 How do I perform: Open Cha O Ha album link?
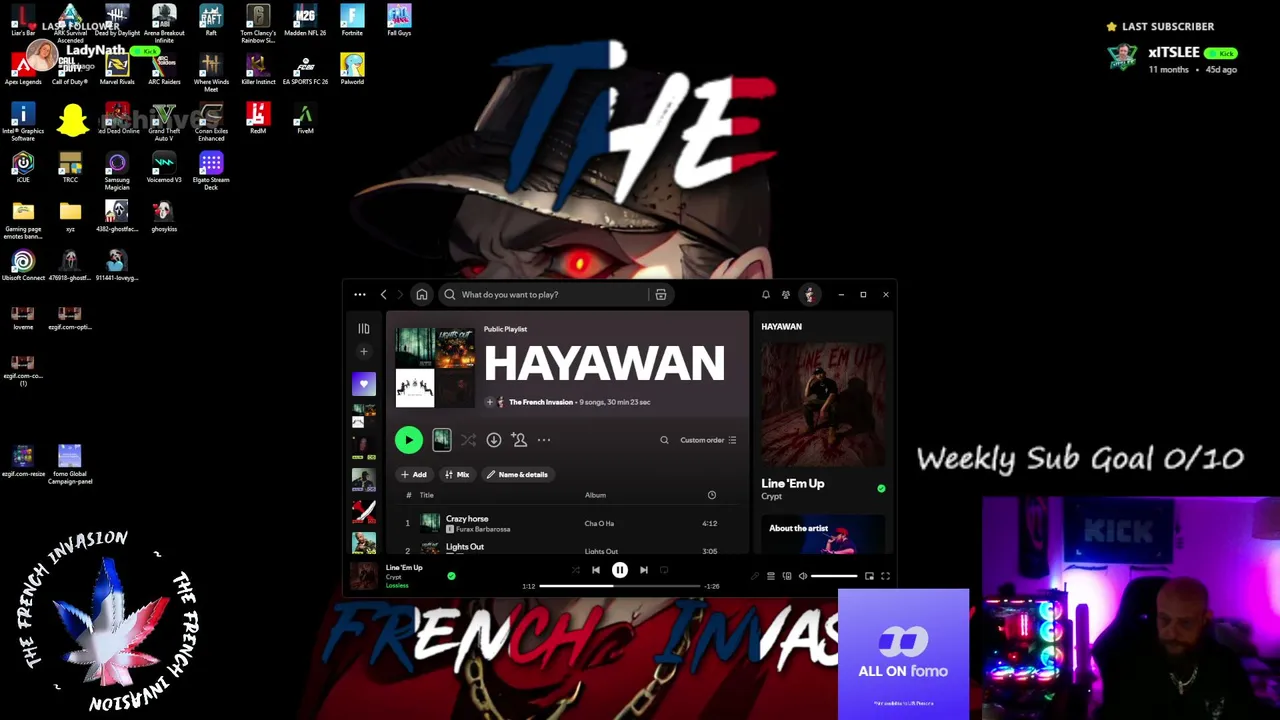(599, 523)
